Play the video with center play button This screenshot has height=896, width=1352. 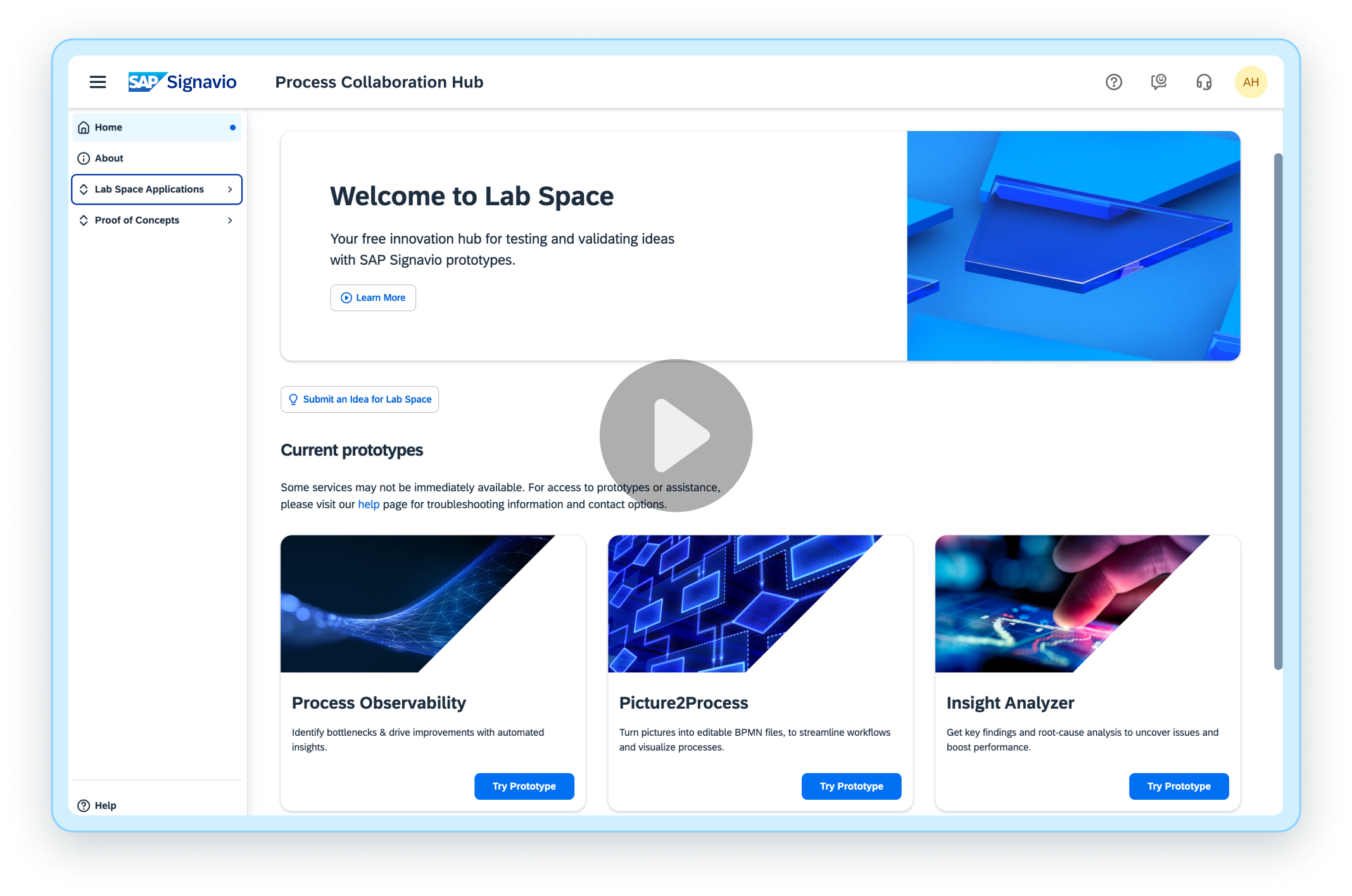pyautogui.click(x=676, y=436)
